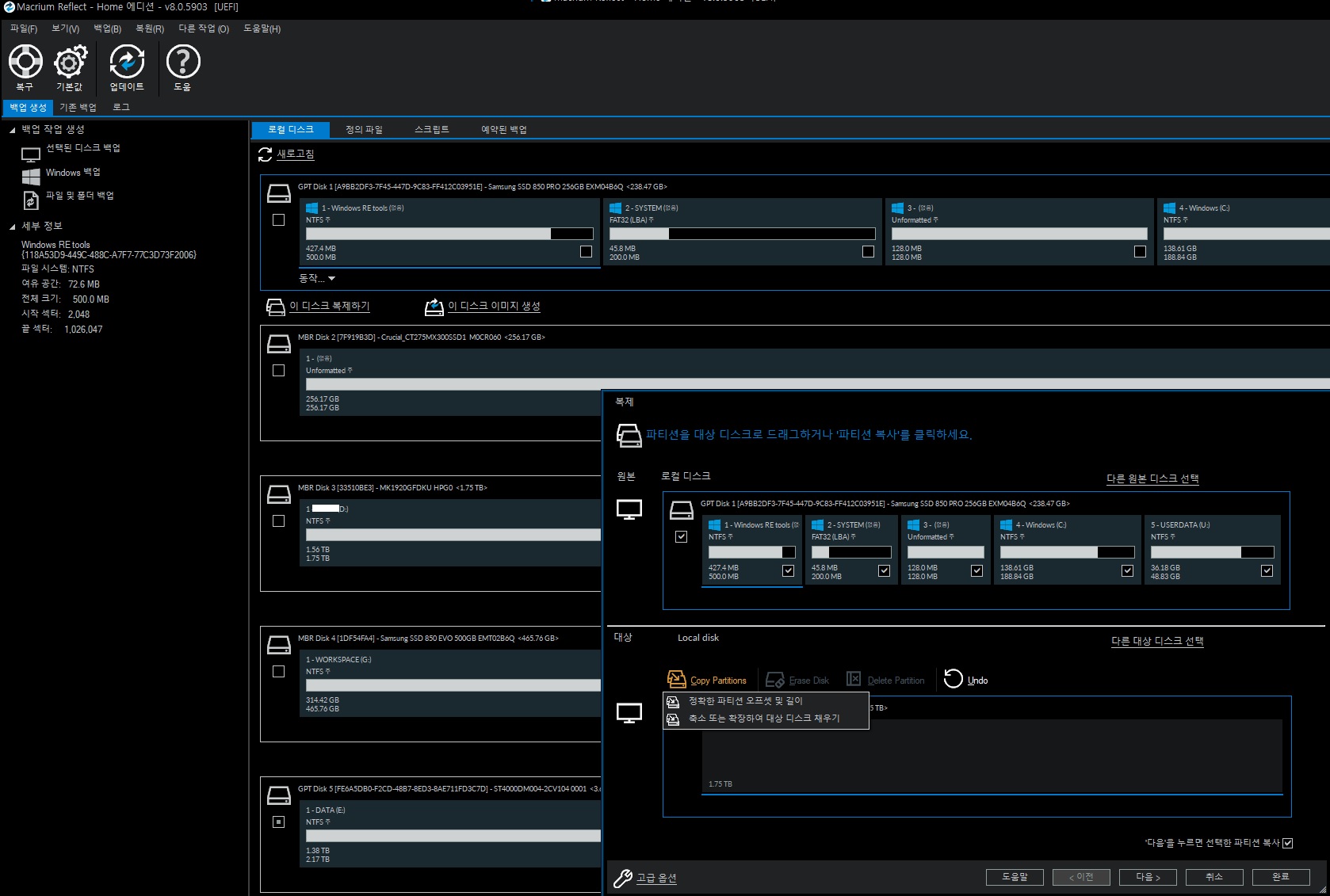Click the Undo arrow icon
The height and width of the screenshot is (896, 1330).
coord(954,679)
